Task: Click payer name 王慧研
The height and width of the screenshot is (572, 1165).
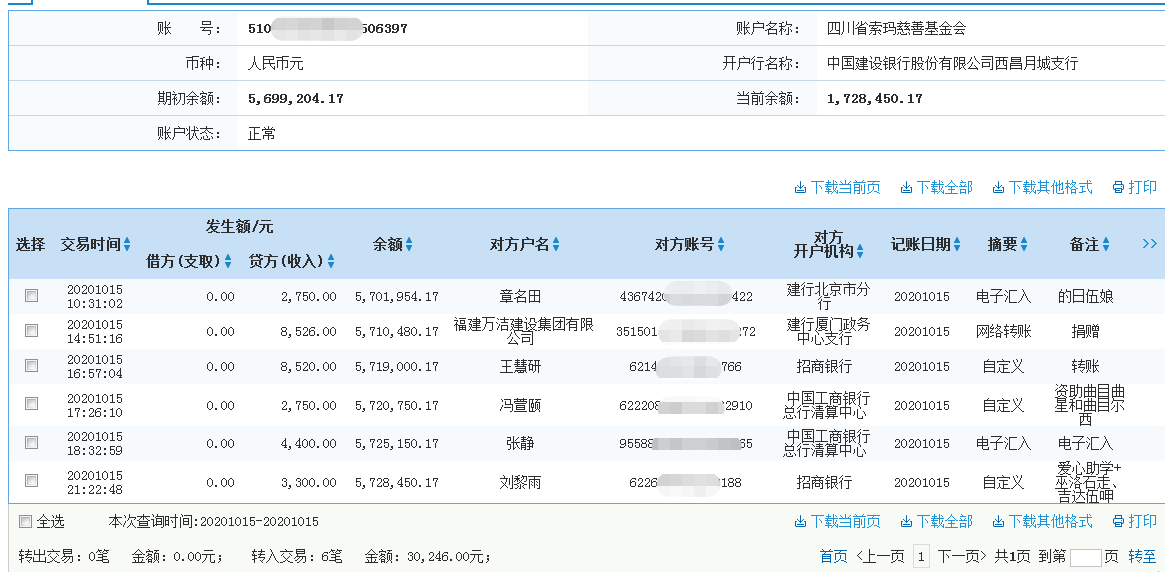Action: (x=519, y=366)
